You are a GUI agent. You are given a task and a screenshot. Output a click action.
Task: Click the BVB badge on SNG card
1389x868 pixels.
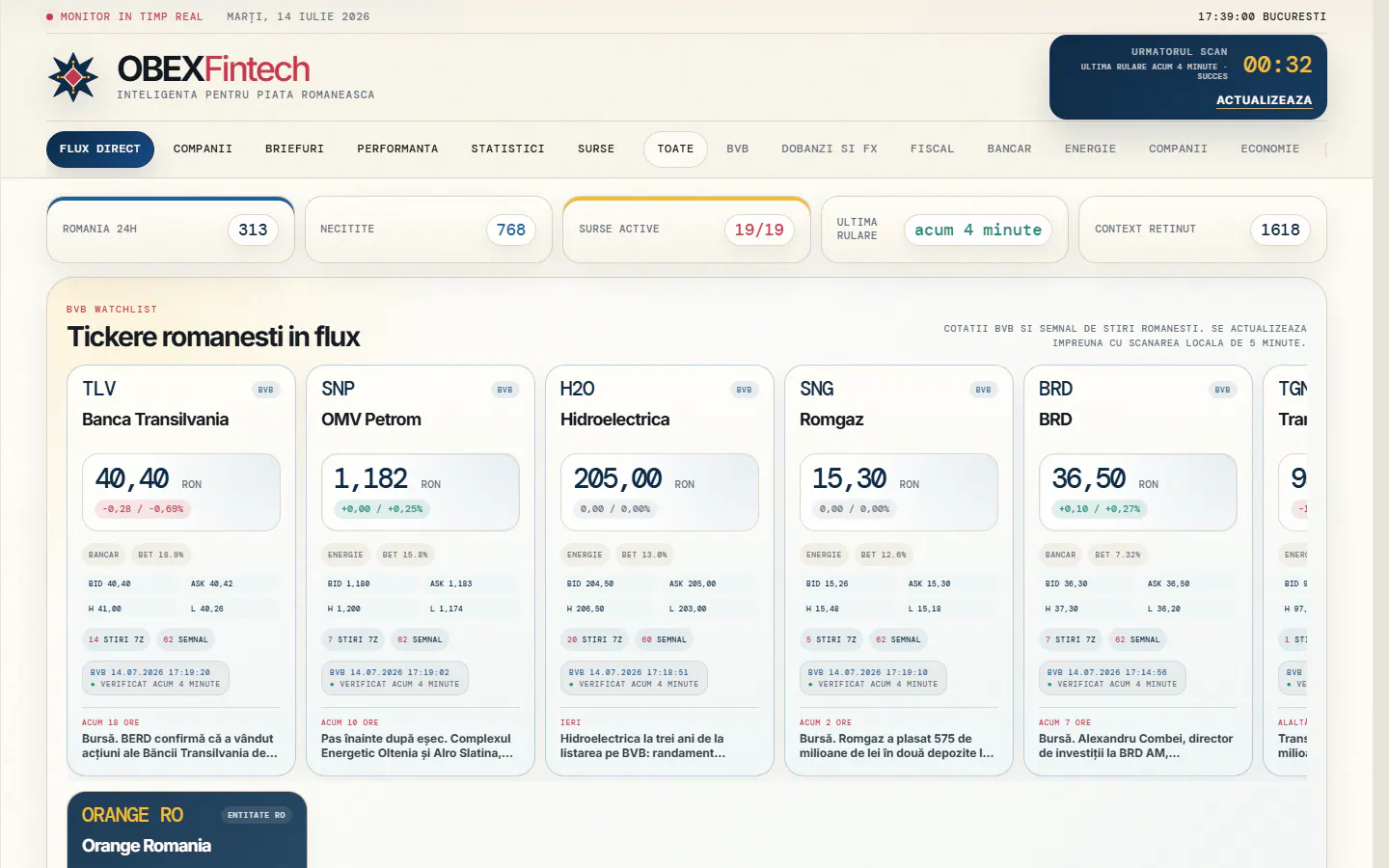pyautogui.click(x=983, y=390)
